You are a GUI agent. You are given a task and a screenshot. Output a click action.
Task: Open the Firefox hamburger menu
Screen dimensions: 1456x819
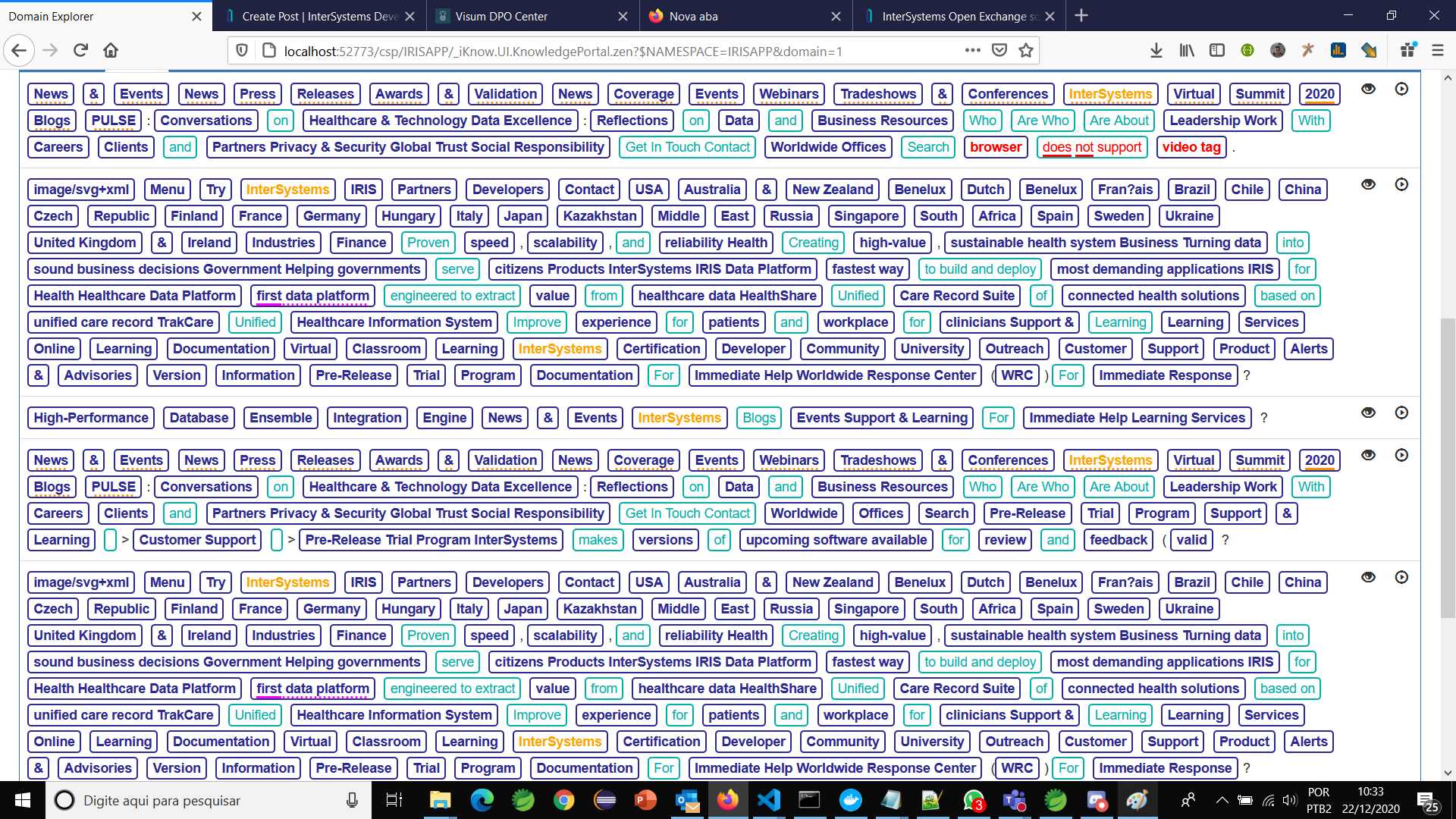[1437, 51]
